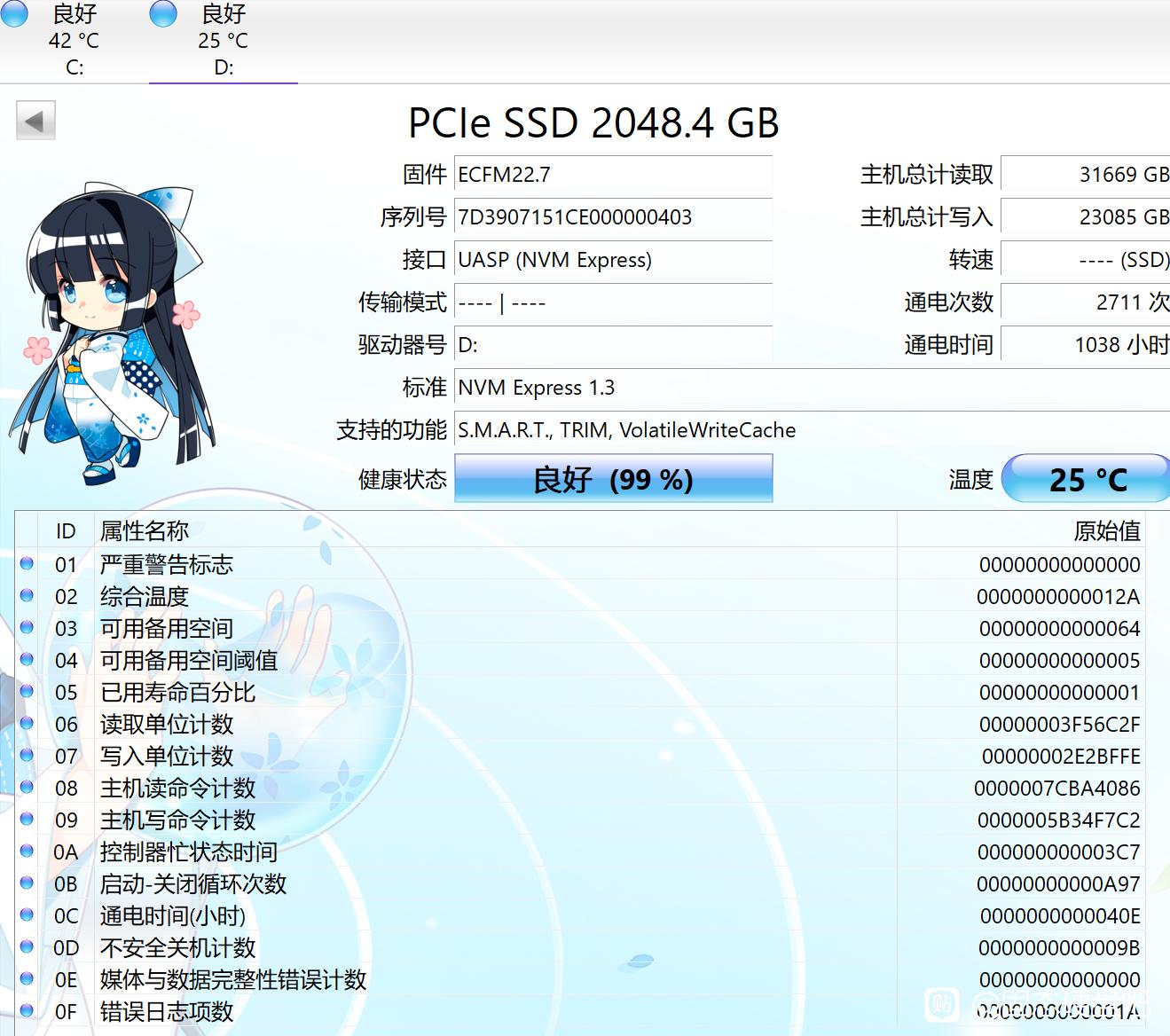Click status orb for attribute 04 可用备用空间阈值
The height and width of the screenshot is (1036, 1170).
[x=27, y=660]
